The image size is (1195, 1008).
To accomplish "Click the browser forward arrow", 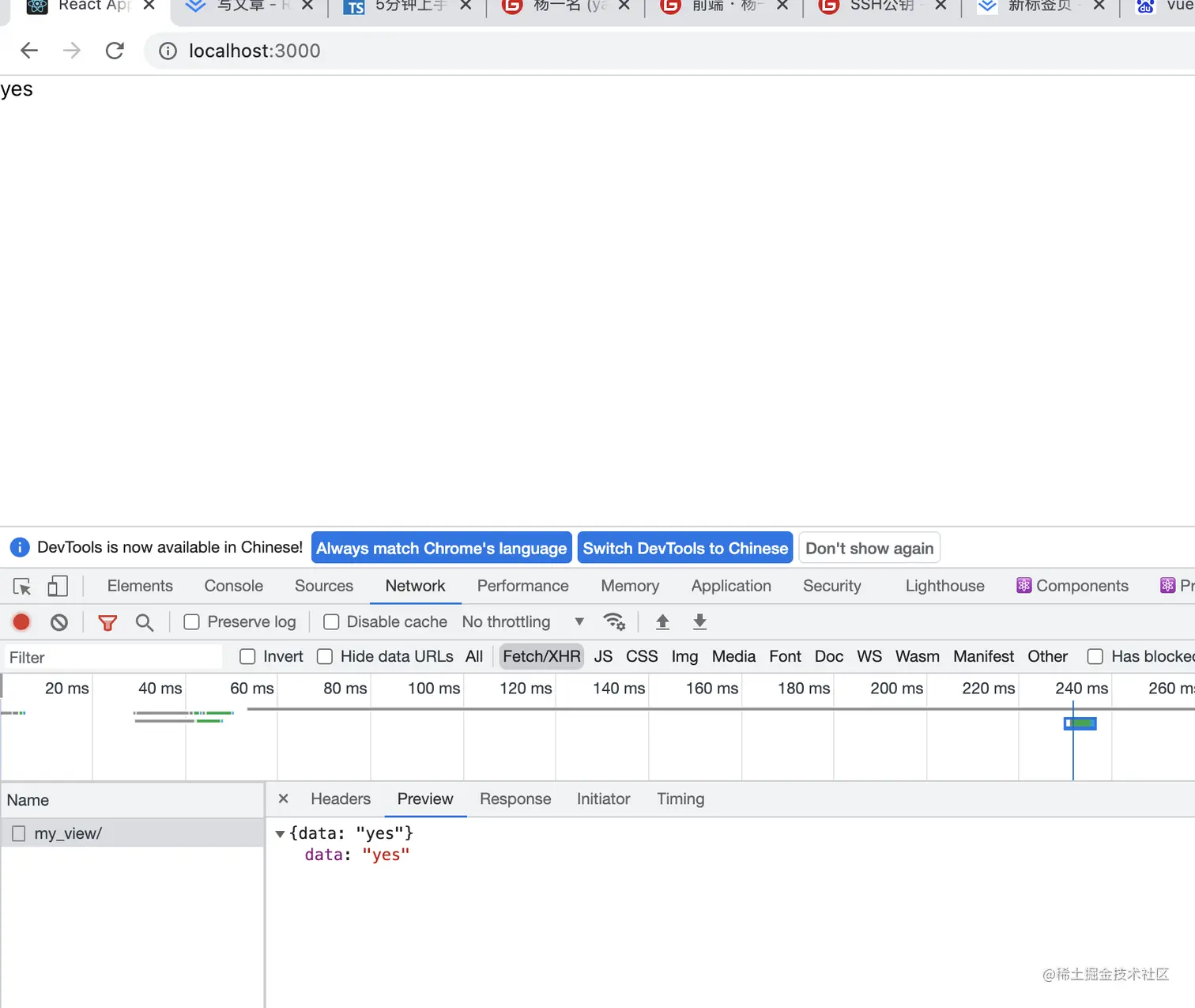I will coord(72,51).
